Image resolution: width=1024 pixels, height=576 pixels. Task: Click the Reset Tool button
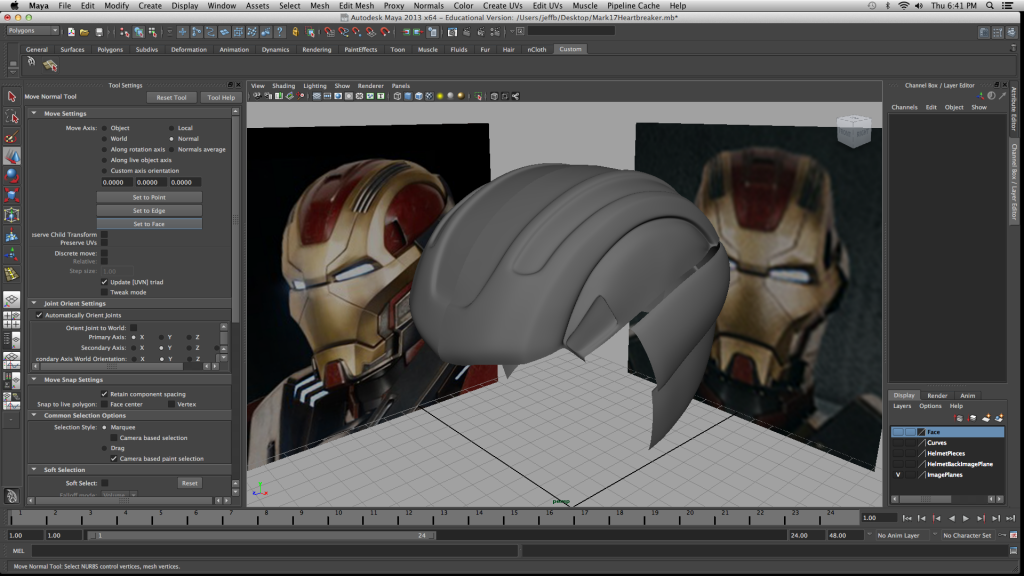pos(171,97)
